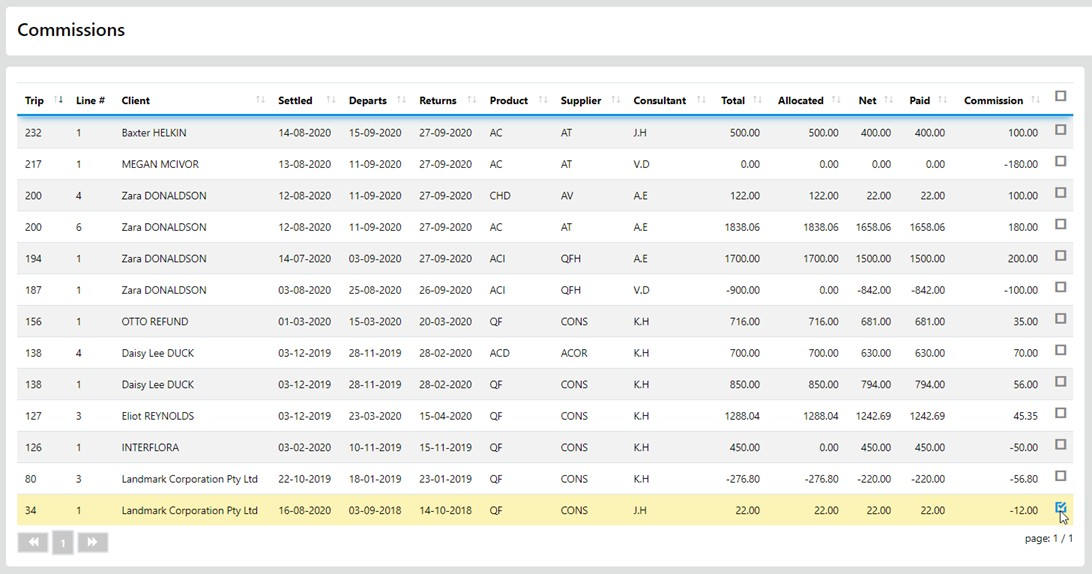Sort by Supplier column arrows

pos(617,100)
